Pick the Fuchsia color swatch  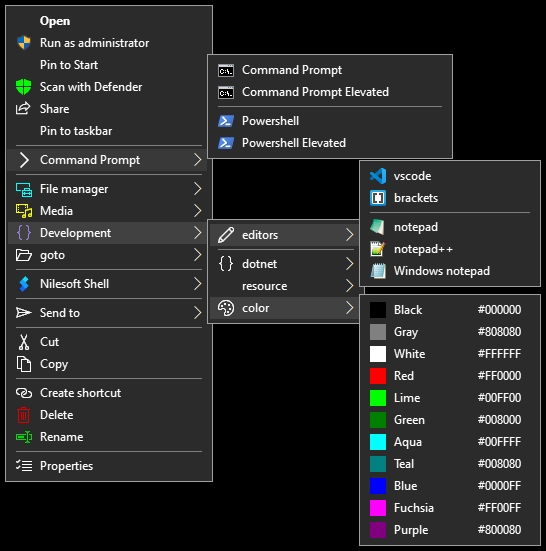[x=378, y=508]
